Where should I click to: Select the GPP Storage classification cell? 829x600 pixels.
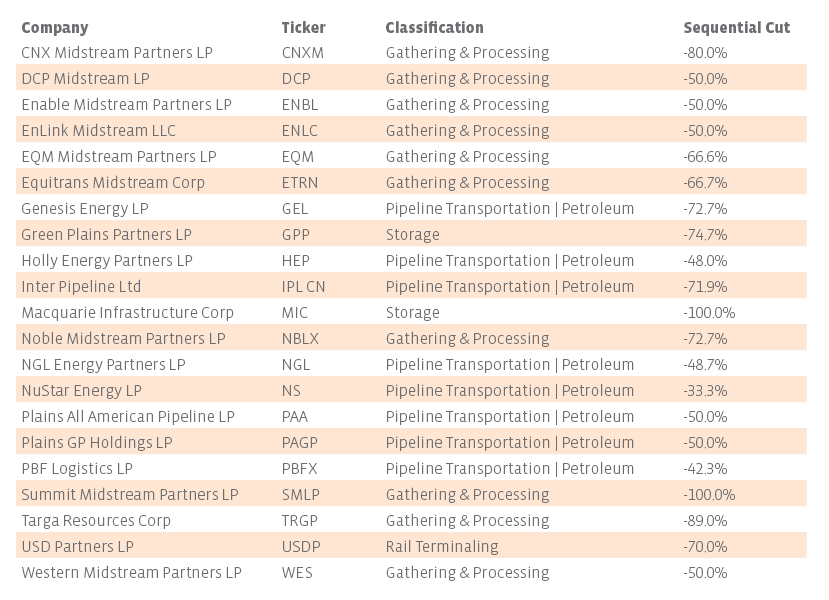[412, 235]
